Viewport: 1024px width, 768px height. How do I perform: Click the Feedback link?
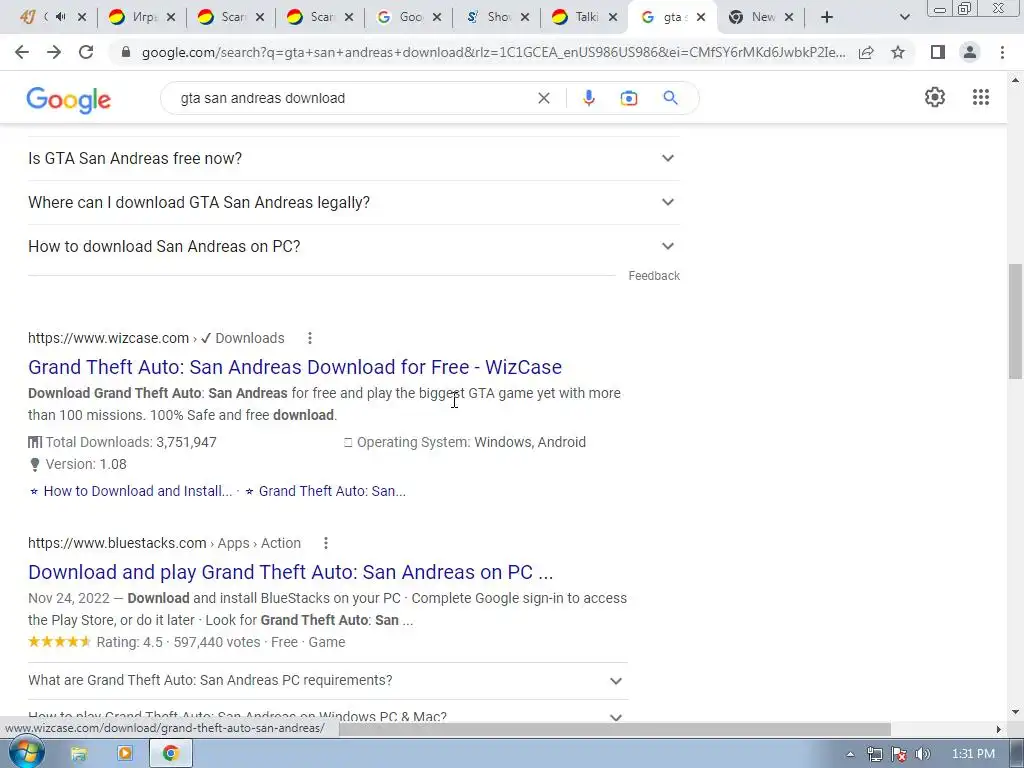(x=654, y=276)
